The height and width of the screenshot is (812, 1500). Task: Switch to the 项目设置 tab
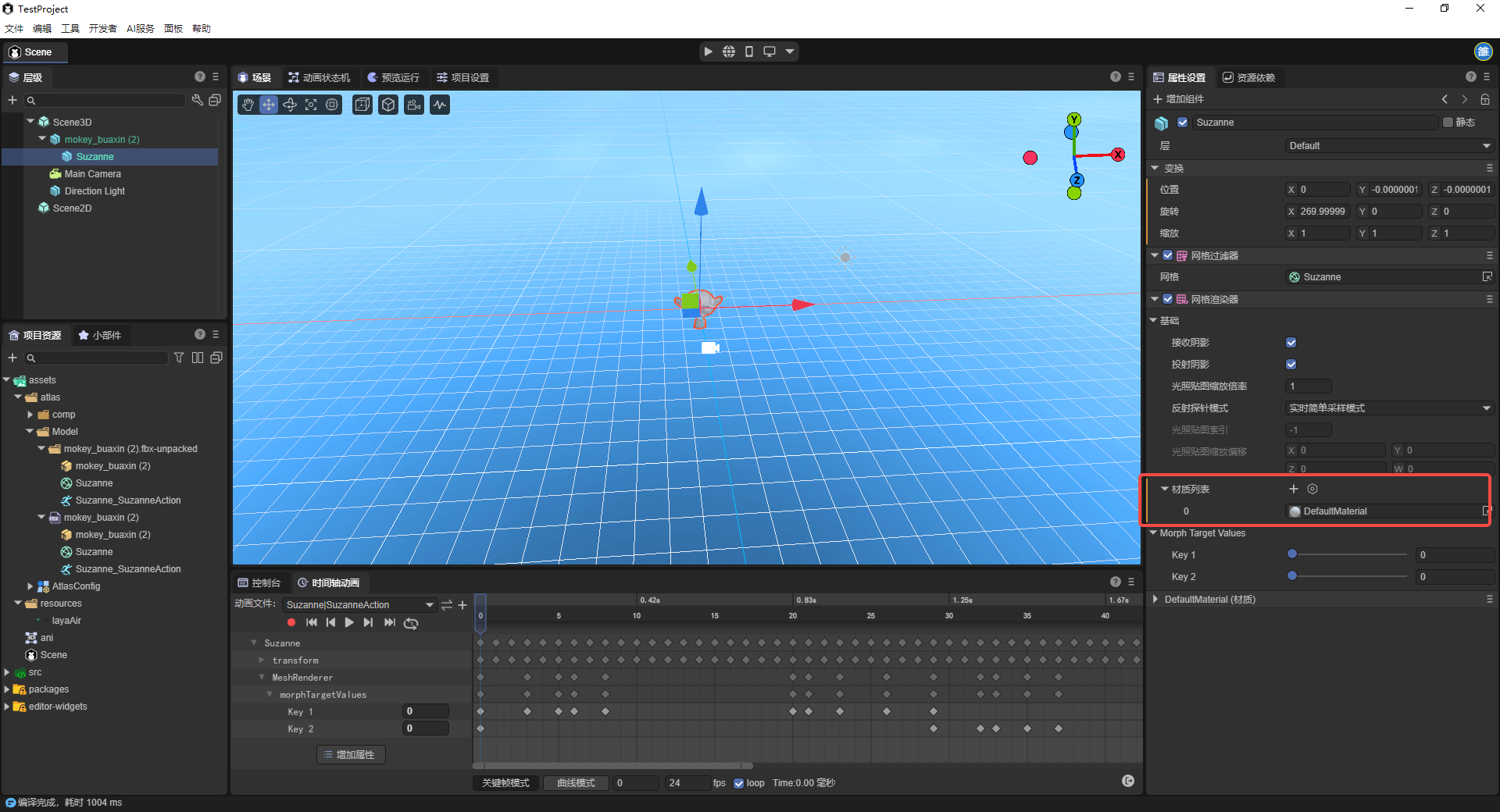(x=463, y=77)
